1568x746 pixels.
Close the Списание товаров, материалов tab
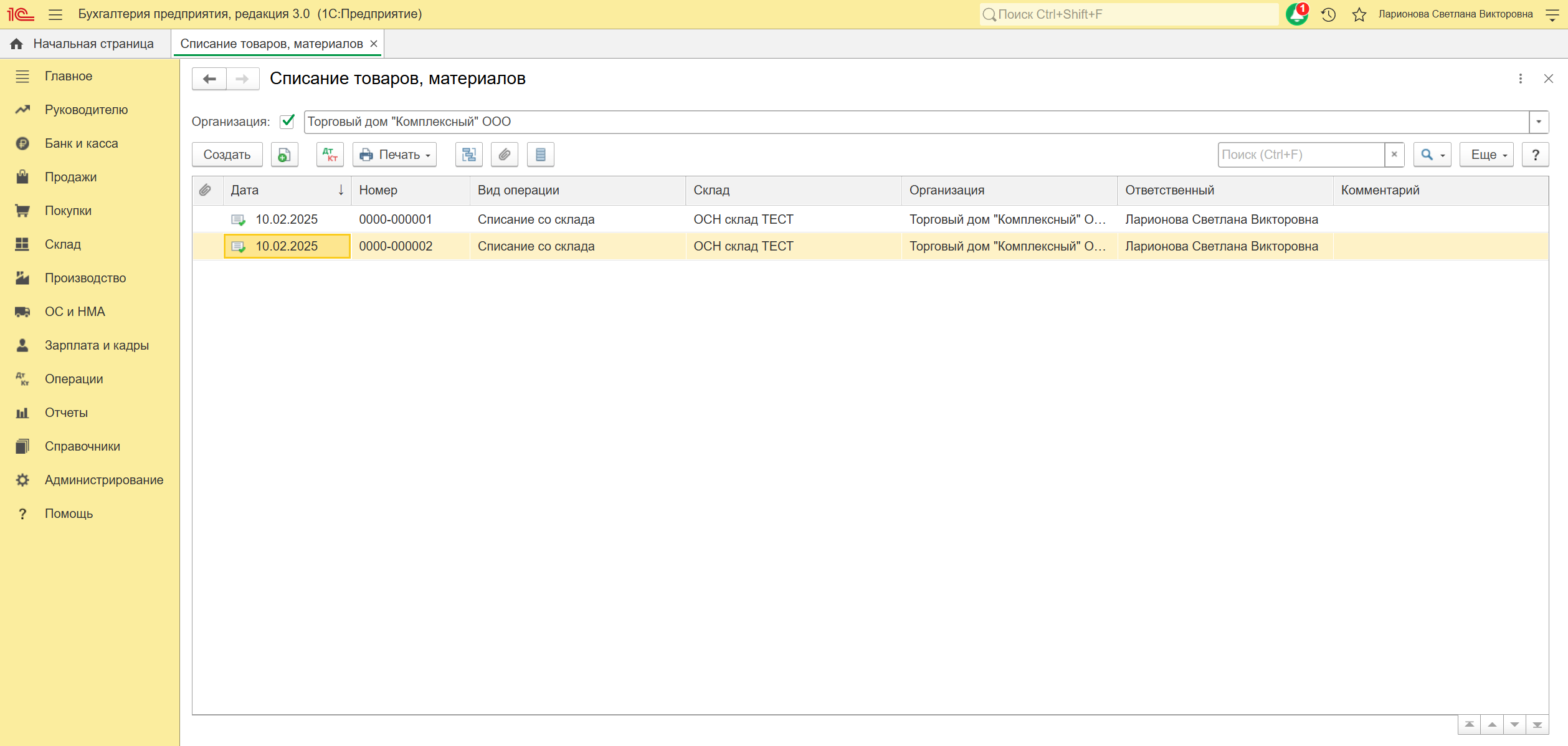click(x=374, y=44)
